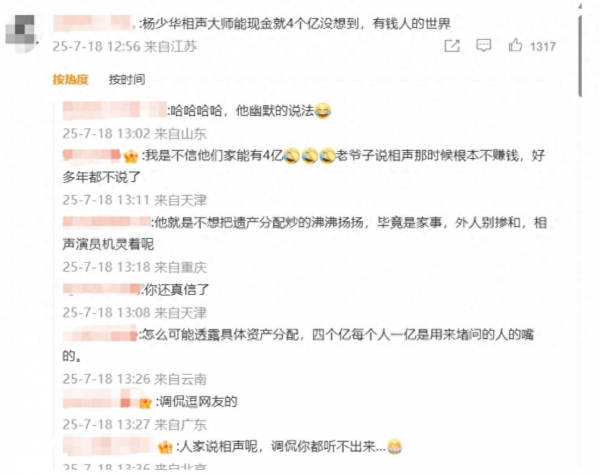This screenshot has width=600, height=474.
Task: Click the blurred avatar of top commenter
Action: pyautogui.click(x=22, y=32)
